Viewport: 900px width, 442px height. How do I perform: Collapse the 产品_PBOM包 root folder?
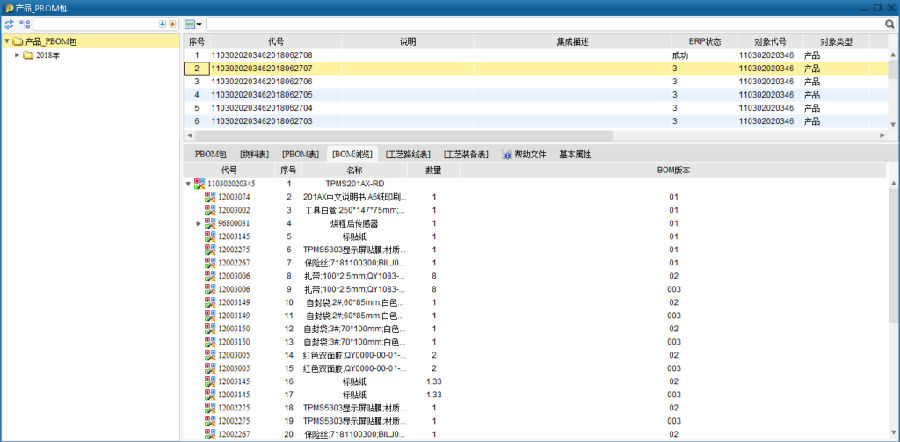click(7, 42)
